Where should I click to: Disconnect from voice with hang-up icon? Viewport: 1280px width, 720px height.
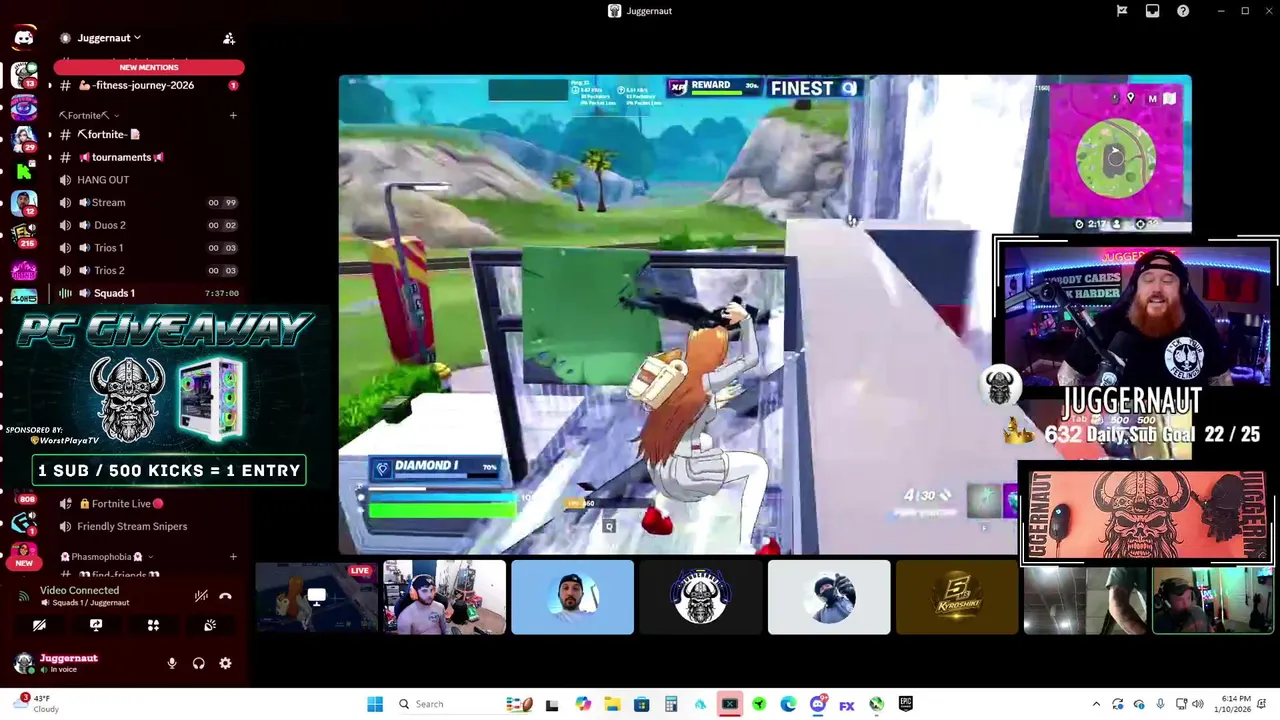(x=225, y=596)
